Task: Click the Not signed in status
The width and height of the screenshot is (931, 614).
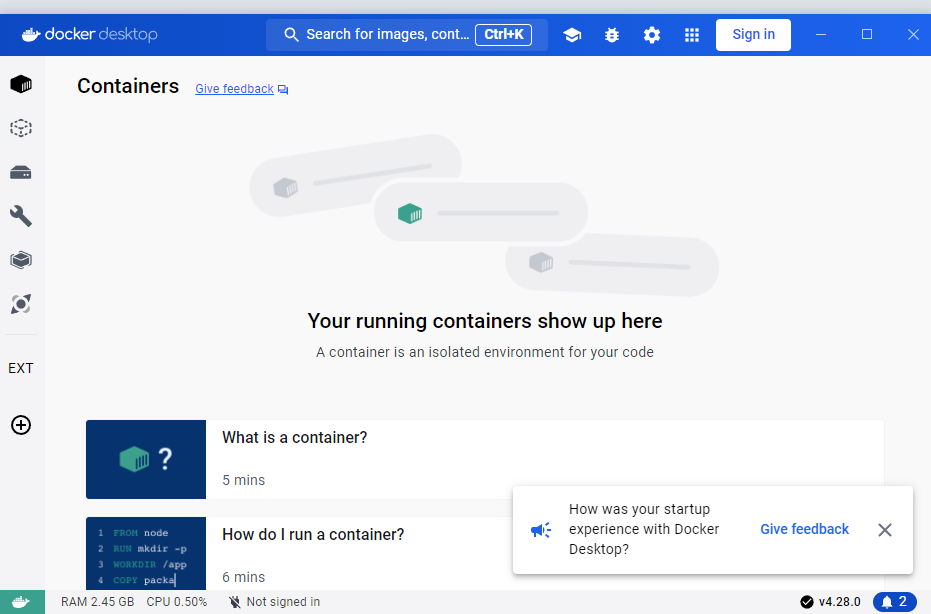Action: coord(274,602)
